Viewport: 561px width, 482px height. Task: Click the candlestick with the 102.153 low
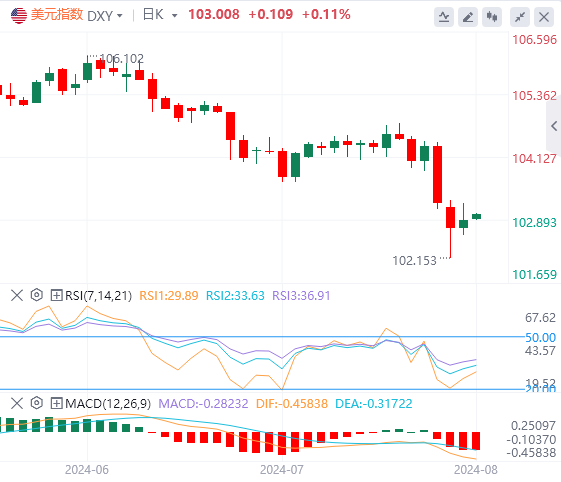(x=450, y=229)
